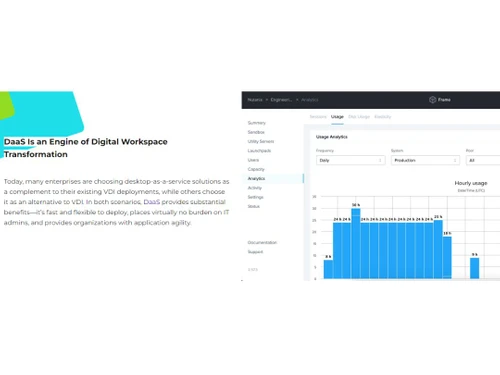
Task: Switch to the Disk Usage tab
Action: (x=359, y=117)
